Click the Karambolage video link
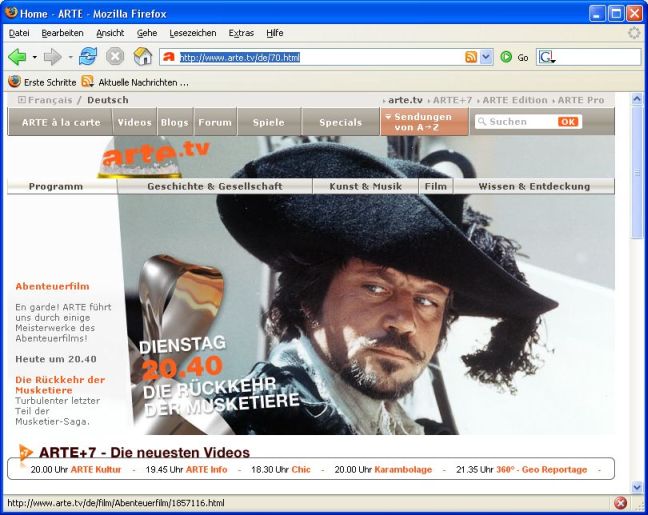The image size is (648, 515). [x=403, y=470]
